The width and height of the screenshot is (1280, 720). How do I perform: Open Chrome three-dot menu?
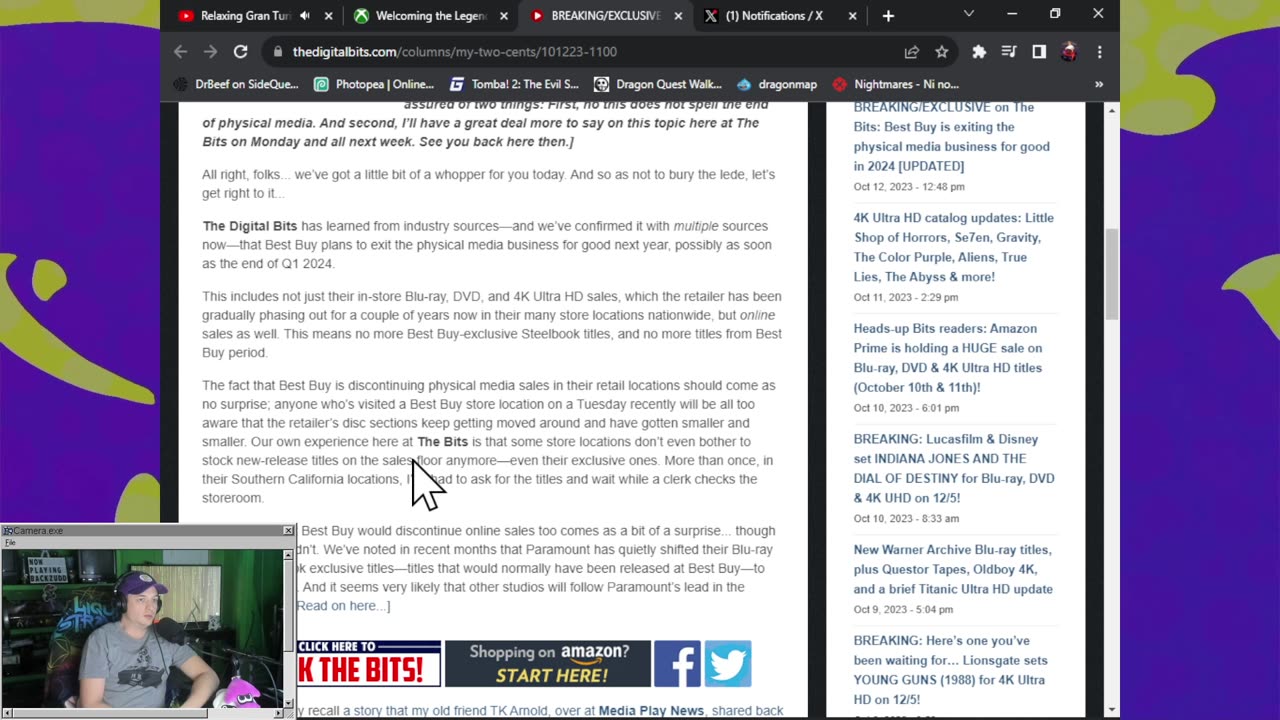point(1099,52)
